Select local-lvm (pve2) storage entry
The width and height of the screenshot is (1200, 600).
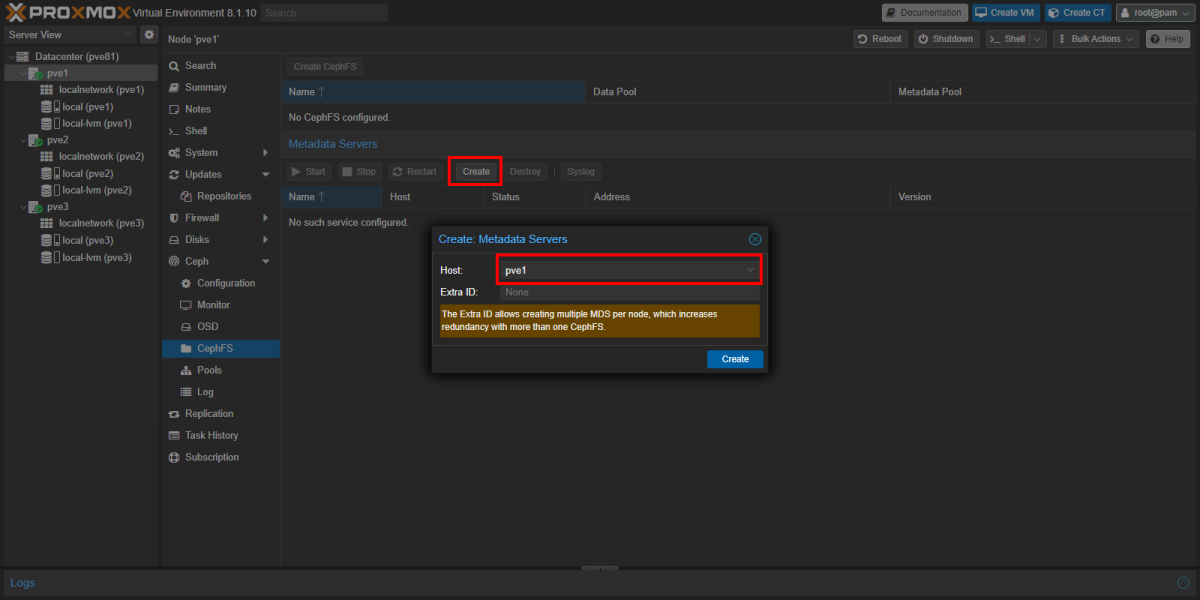[97, 190]
